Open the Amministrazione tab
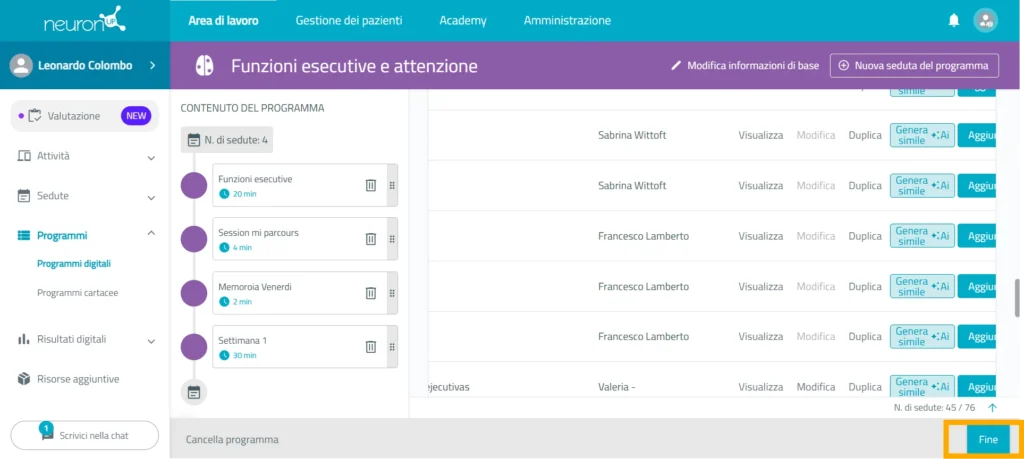 click(x=568, y=21)
